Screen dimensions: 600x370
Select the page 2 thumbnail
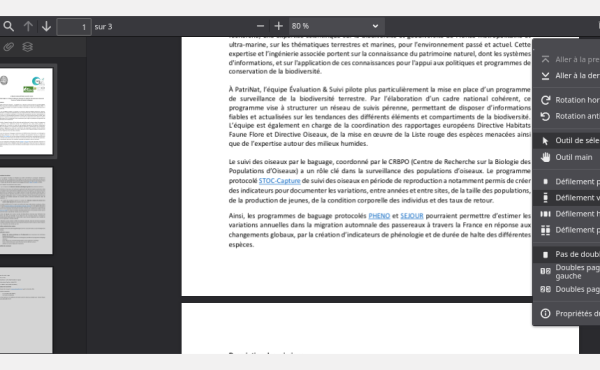(x=26, y=210)
